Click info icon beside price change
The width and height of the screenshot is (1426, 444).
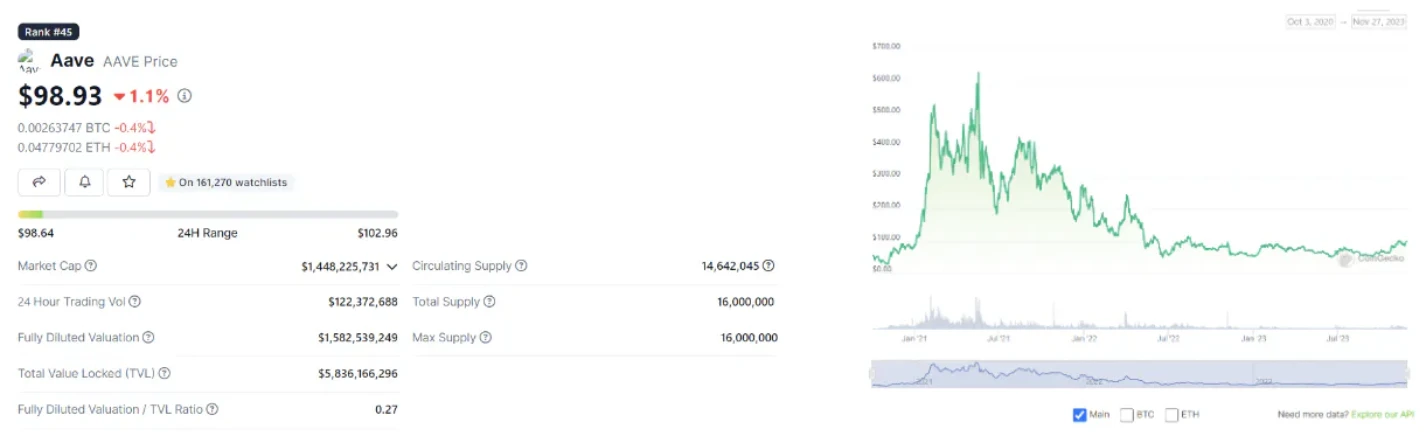coord(185,97)
